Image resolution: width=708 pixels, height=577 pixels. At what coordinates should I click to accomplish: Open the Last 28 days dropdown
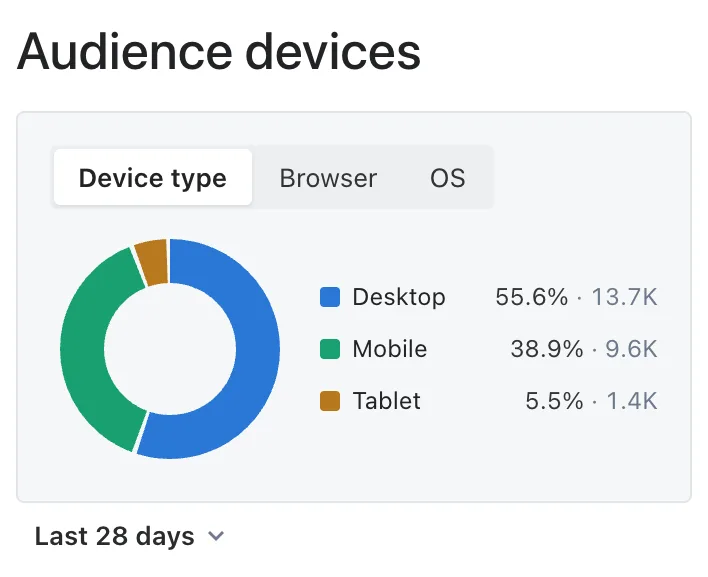(x=130, y=536)
